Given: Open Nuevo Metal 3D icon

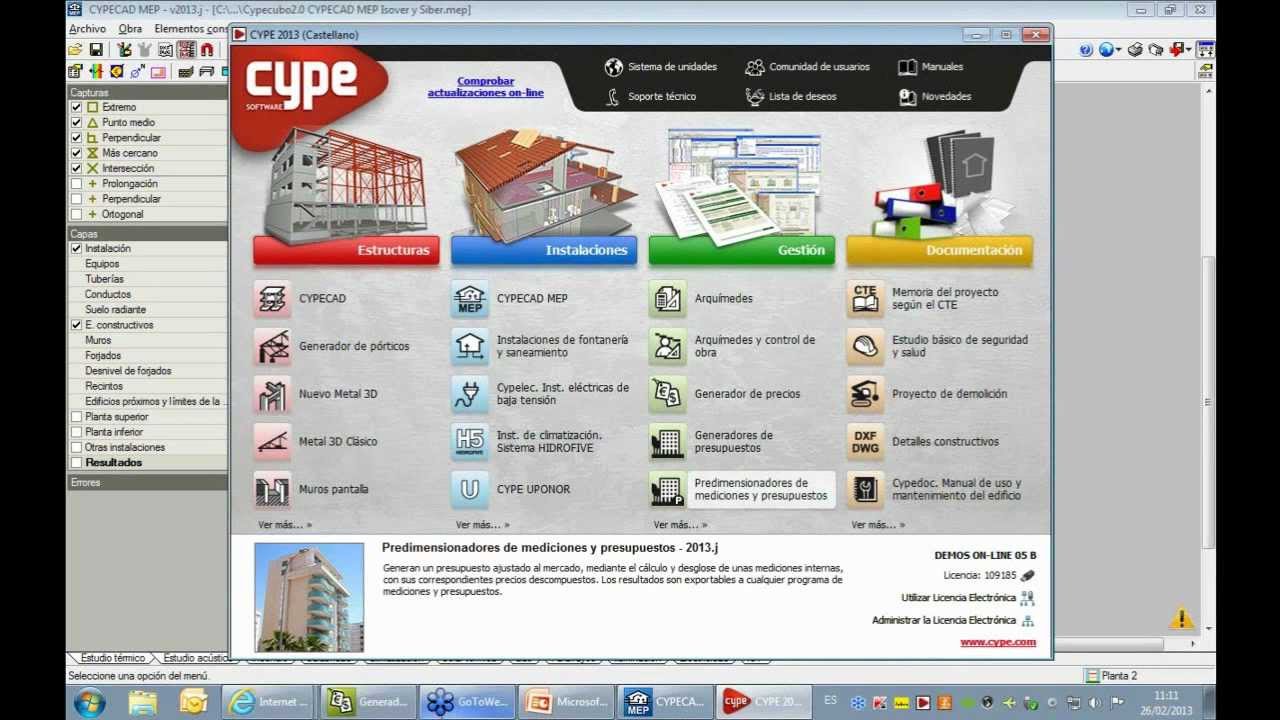Looking at the screenshot, I should click(272, 394).
